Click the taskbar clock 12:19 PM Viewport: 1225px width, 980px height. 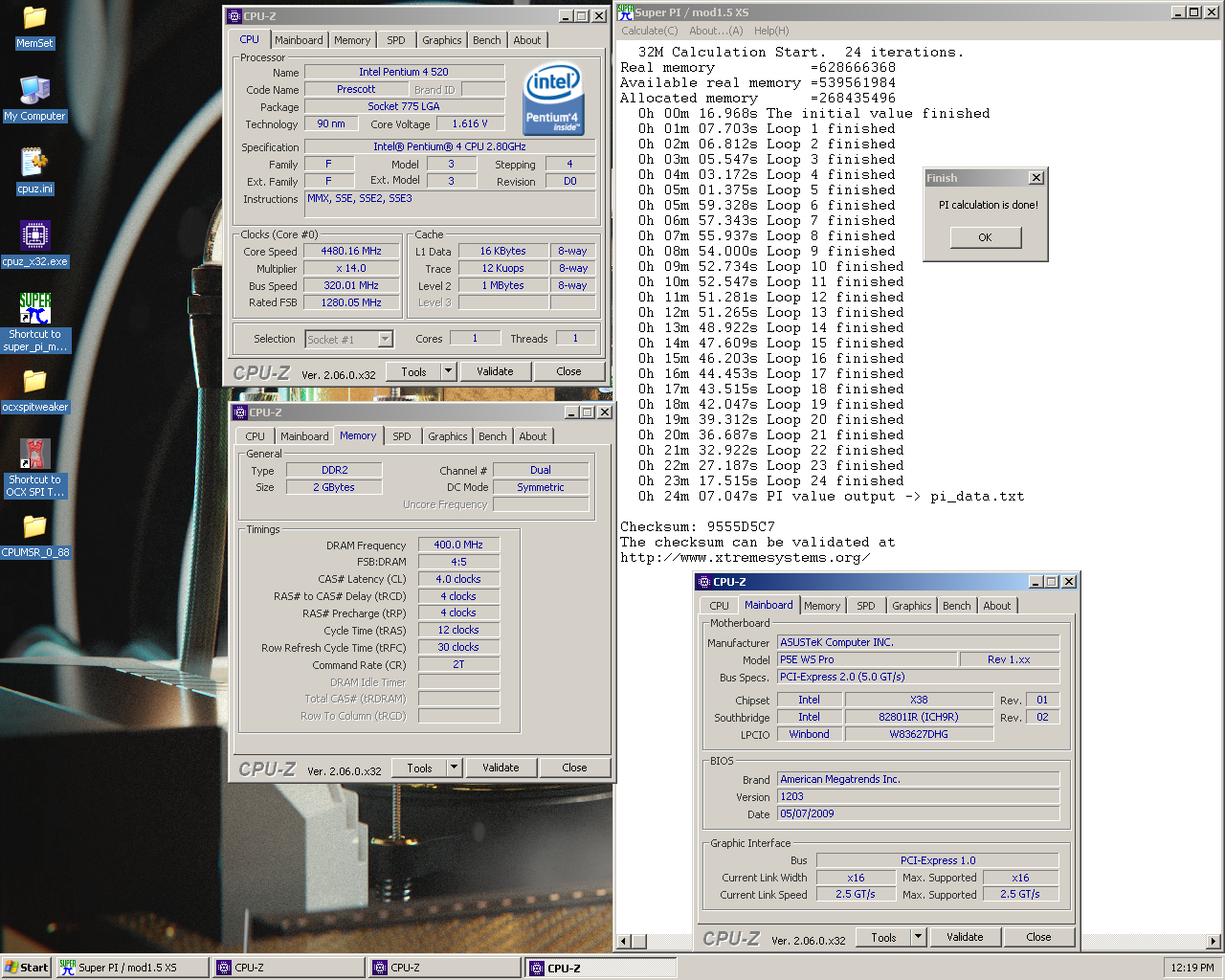point(1192,968)
